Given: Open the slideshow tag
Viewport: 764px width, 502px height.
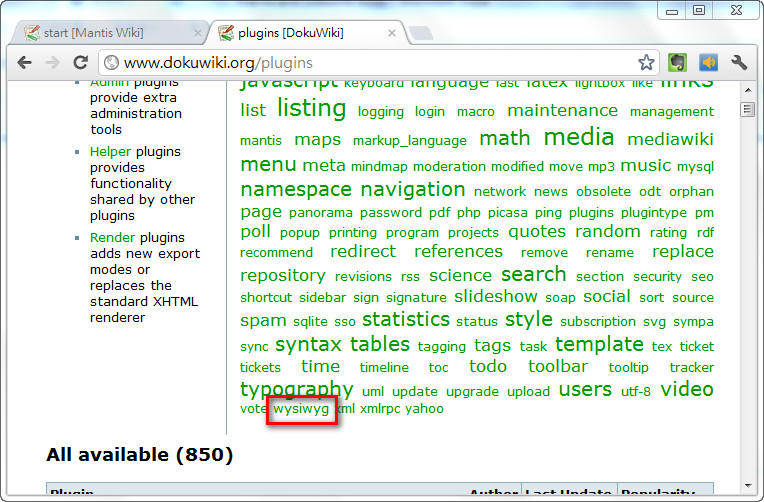Looking at the screenshot, I should [x=496, y=296].
